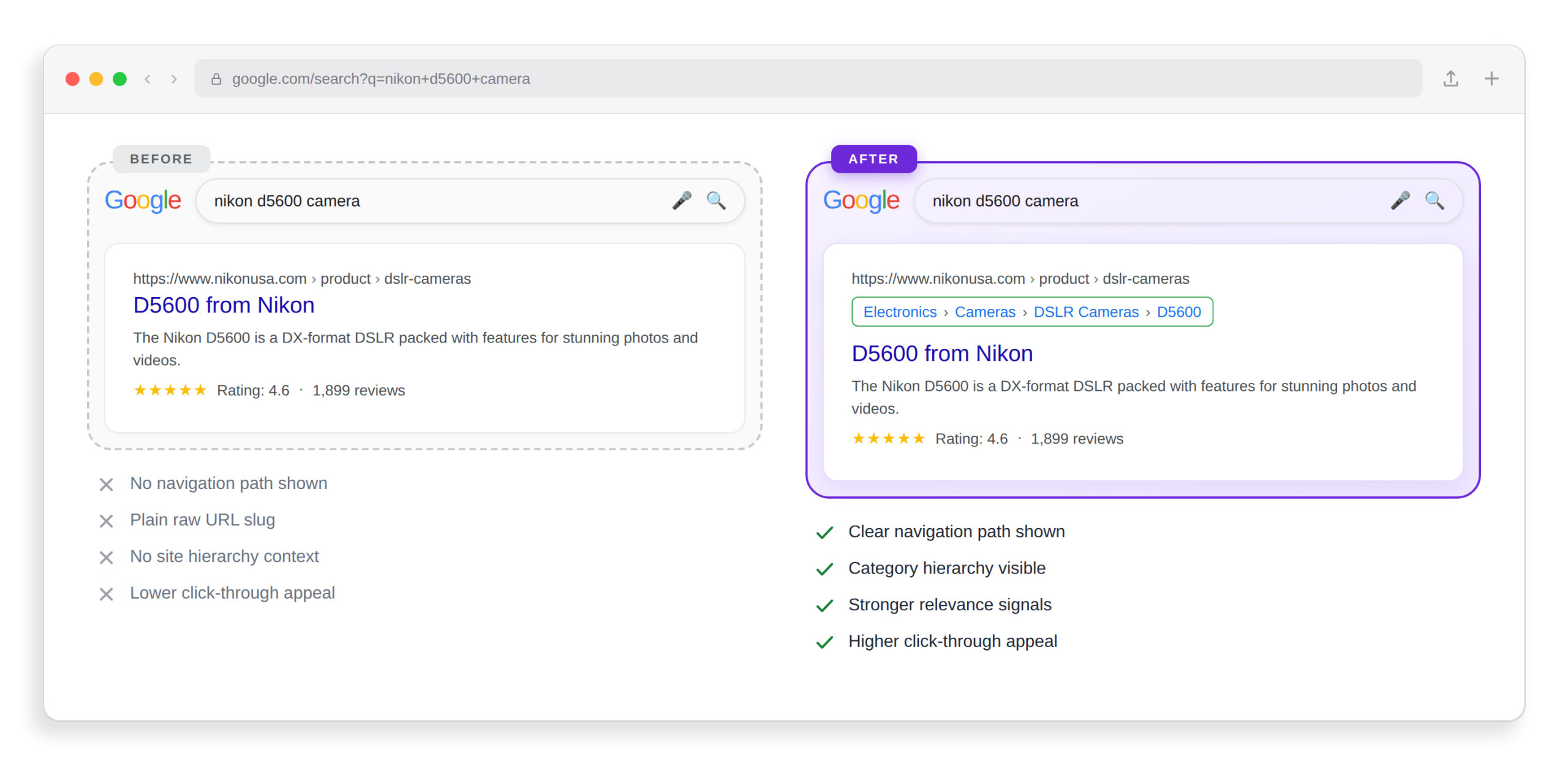Click the DSLR Cameras breadcrumb link

pyautogui.click(x=1086, y=312)
